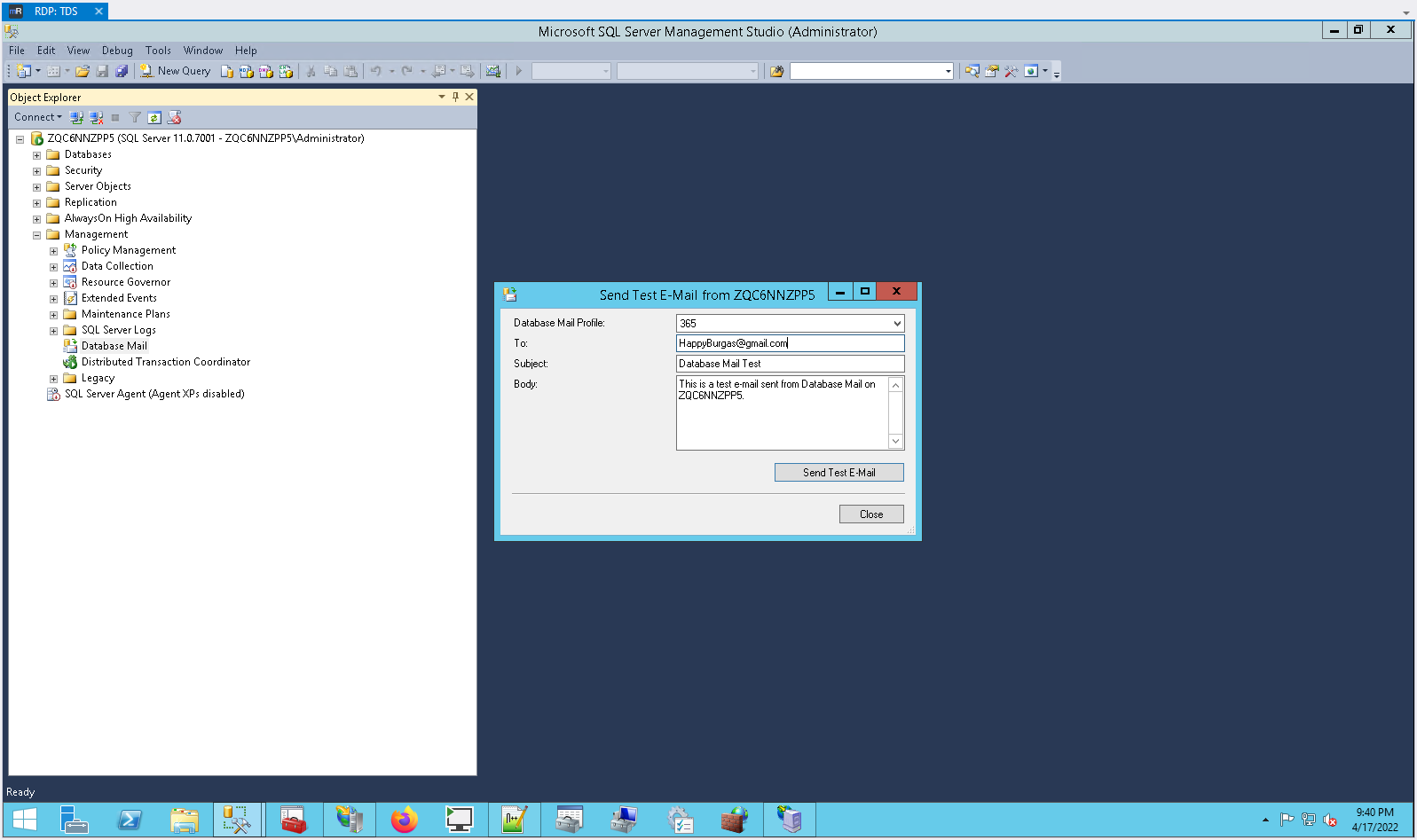Viewport: 1417px width, 840px height.
Task: Open a new Analysis Services DMX query
Action: (x=266, y=71)
